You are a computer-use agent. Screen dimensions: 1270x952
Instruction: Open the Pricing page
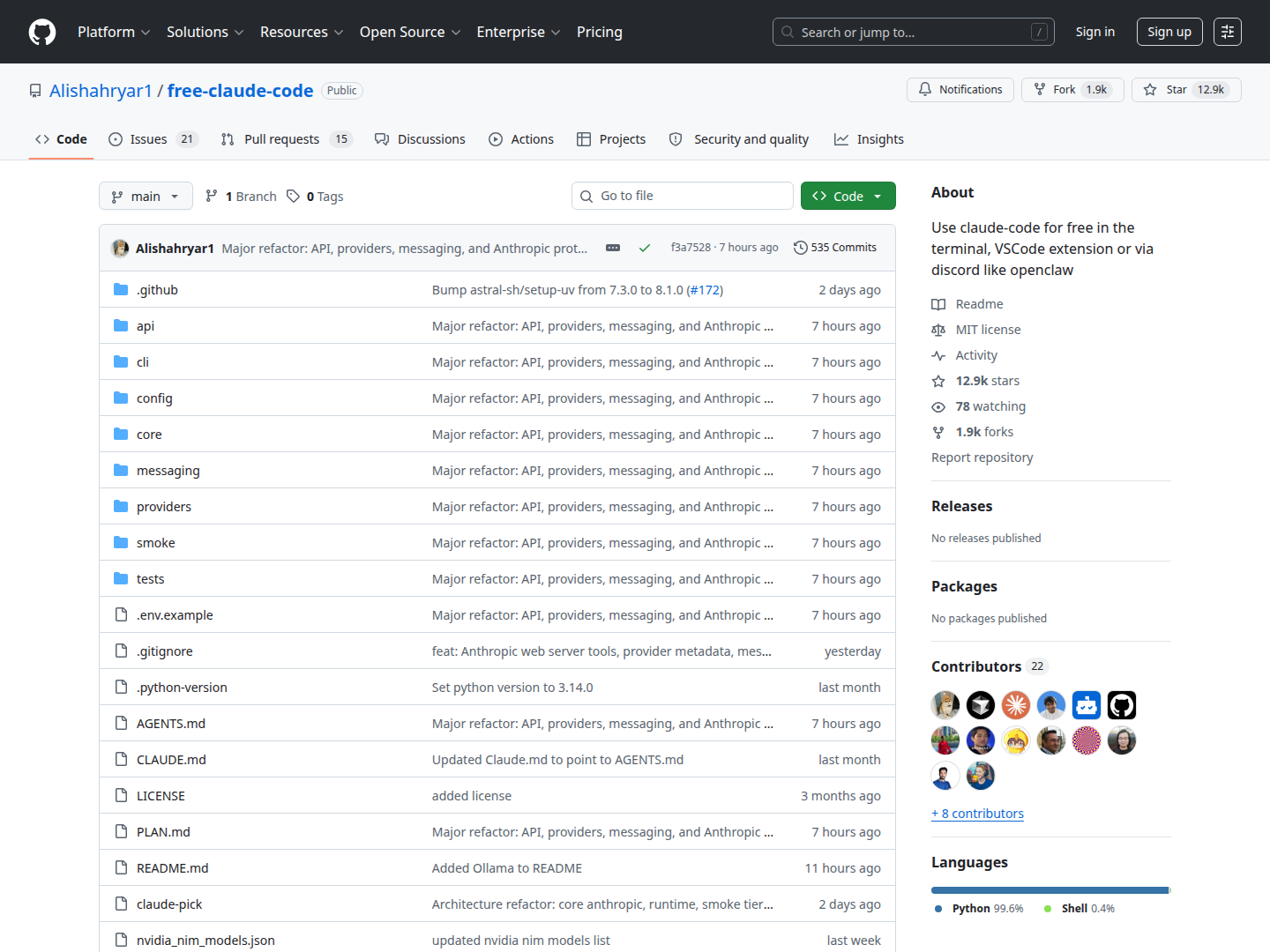coord(600,32)
